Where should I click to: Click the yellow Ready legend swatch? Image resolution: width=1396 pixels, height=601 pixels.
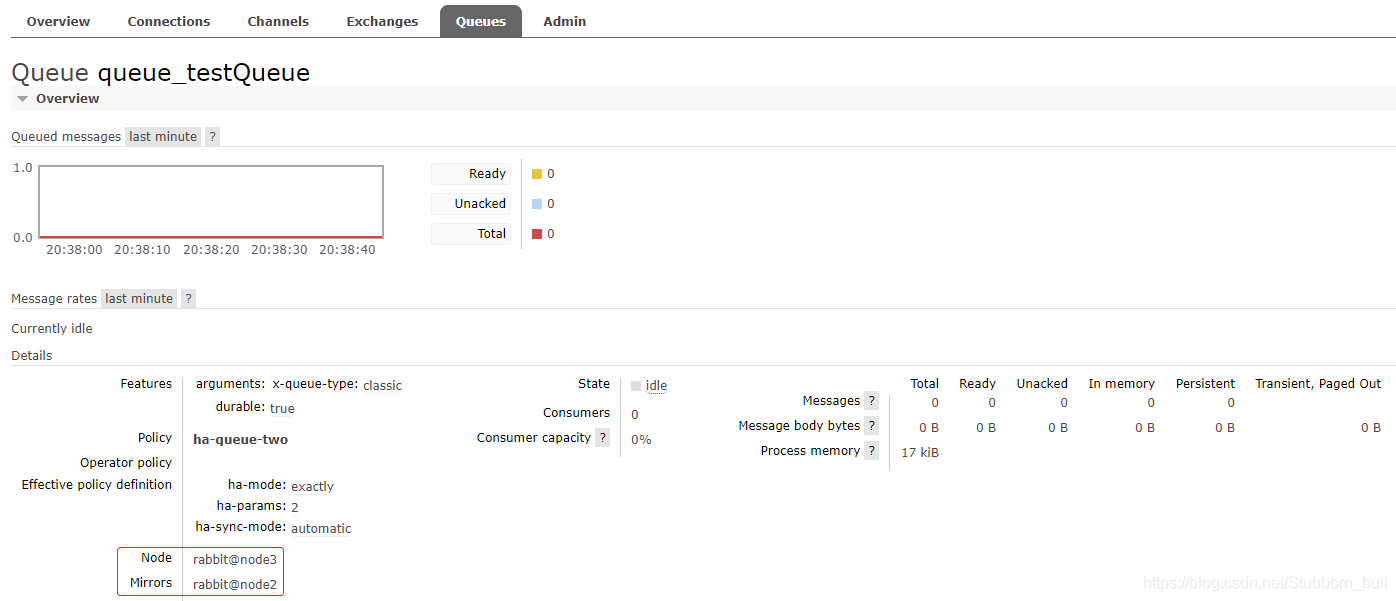coord(537,174)
